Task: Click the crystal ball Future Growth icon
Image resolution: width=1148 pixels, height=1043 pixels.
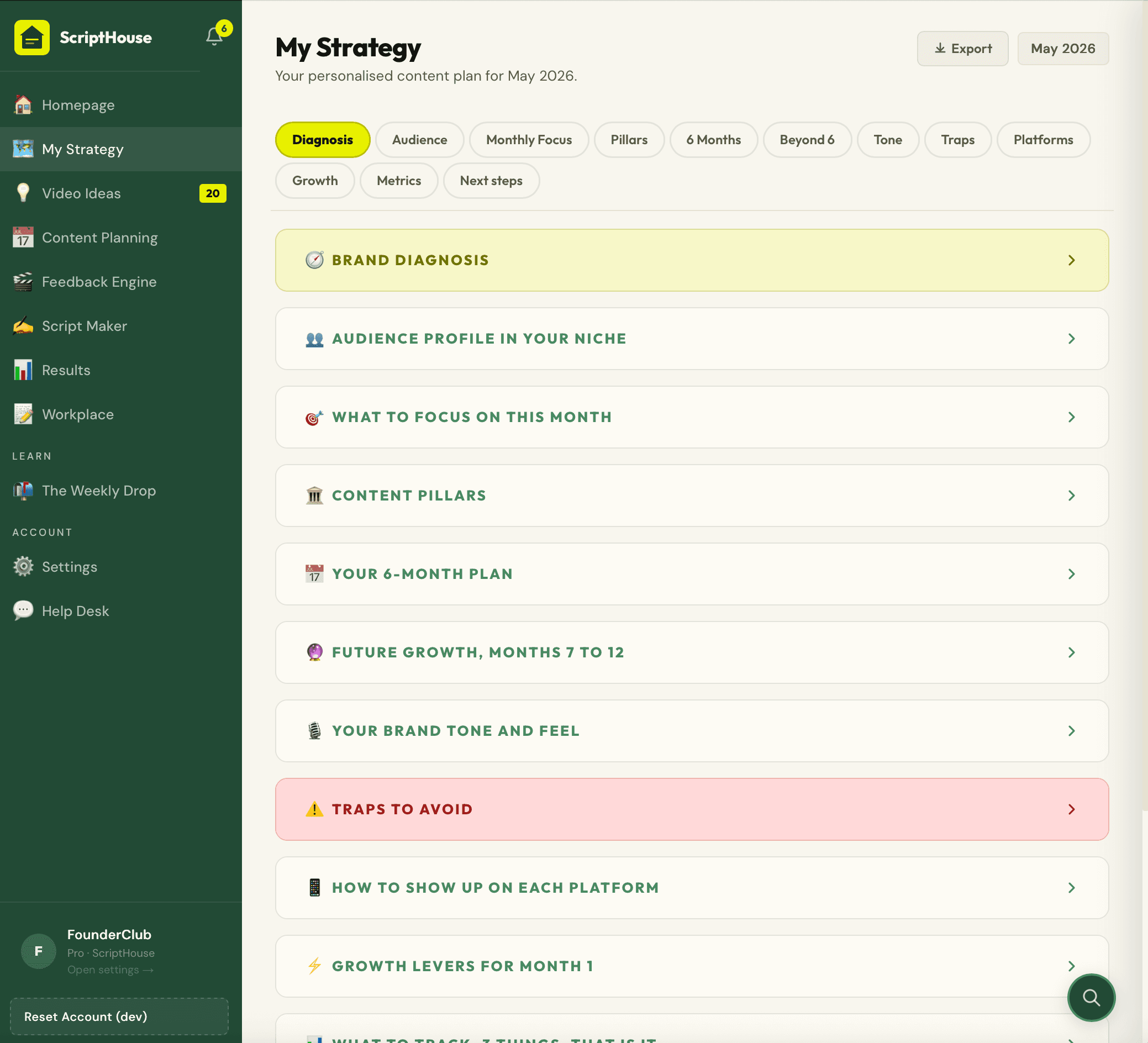Action: pyautogui.click(x=314, y=652)
